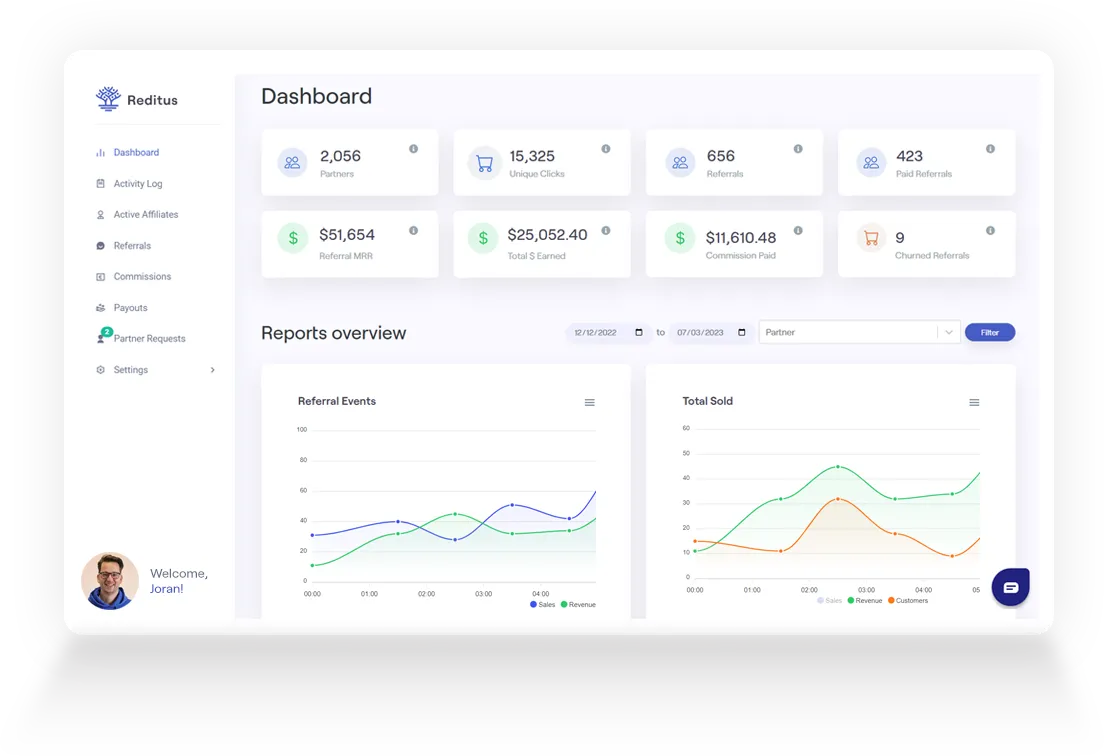The height and width of the screenshot is (756, 1104).
Task: Toggle Sales series in Total Sold legend
Action: [x=829, y=600]
